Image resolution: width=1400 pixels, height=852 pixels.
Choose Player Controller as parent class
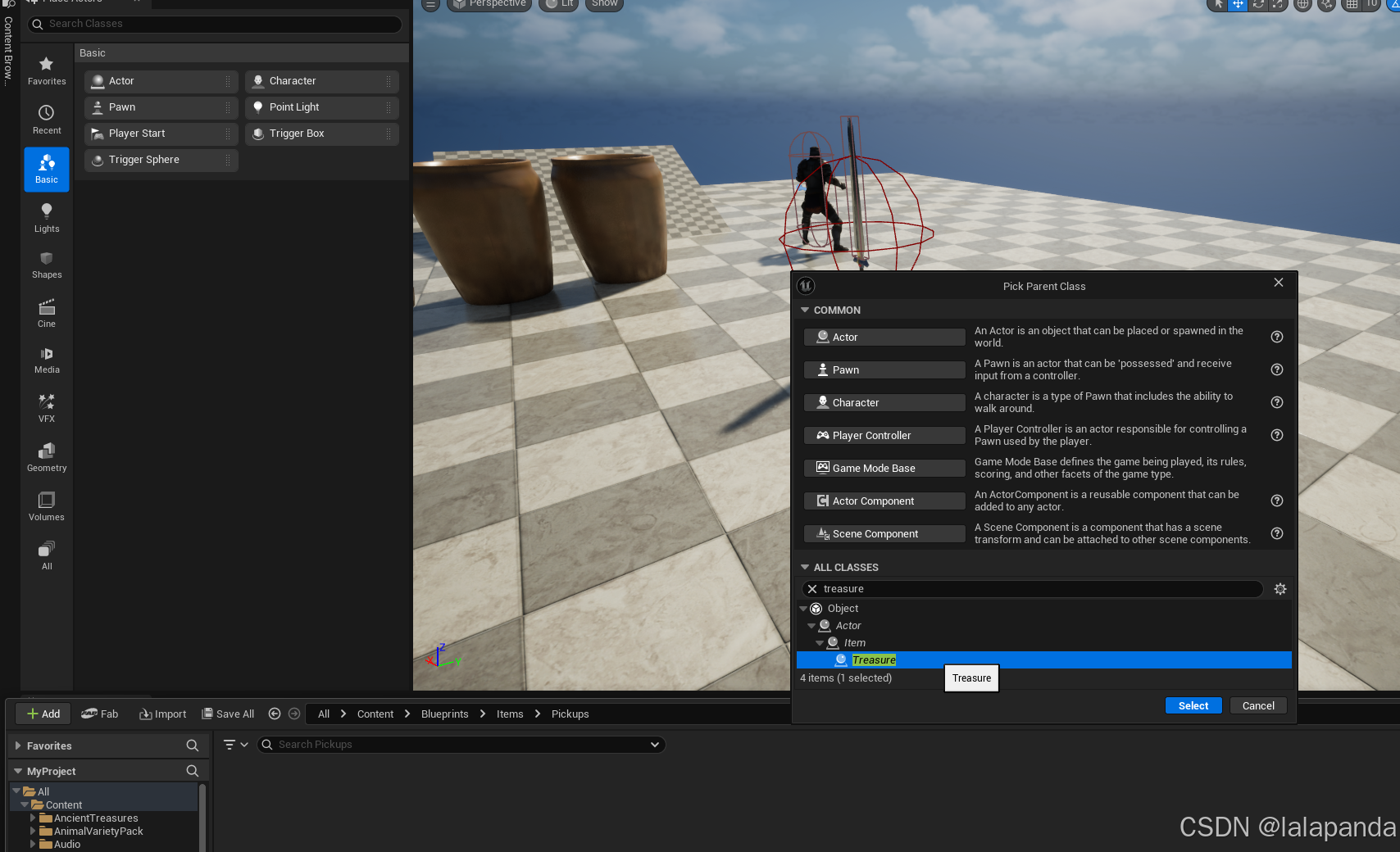click(884, 436)
